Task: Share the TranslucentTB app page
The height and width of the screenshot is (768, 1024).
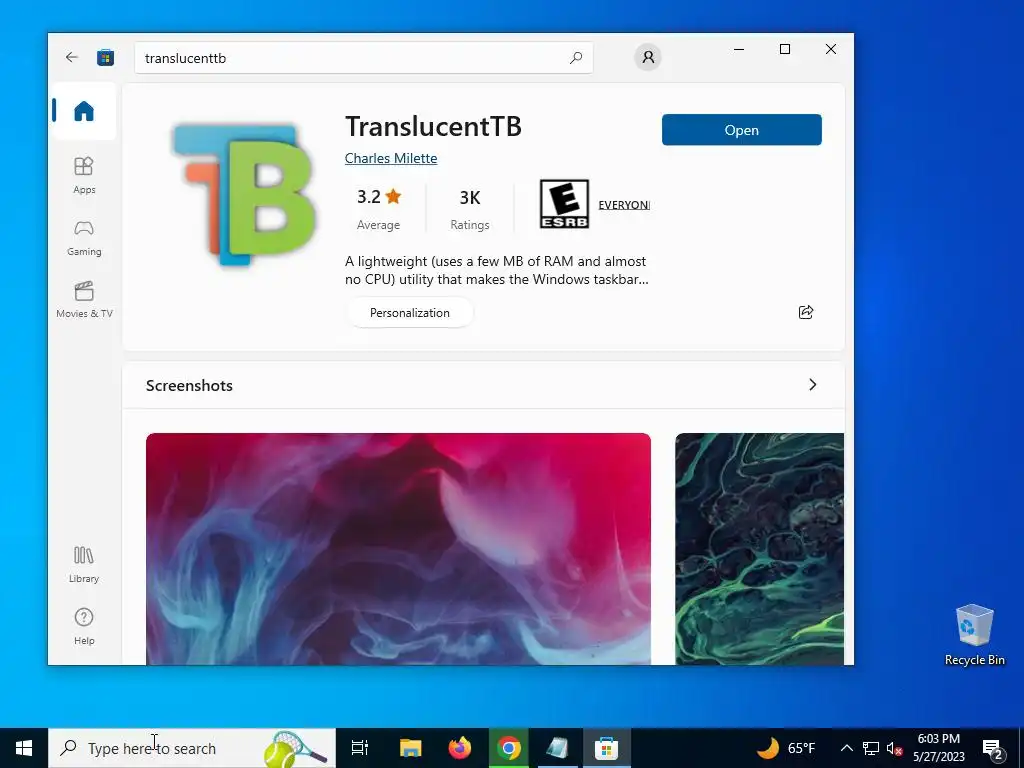Action: coord(806,312)
